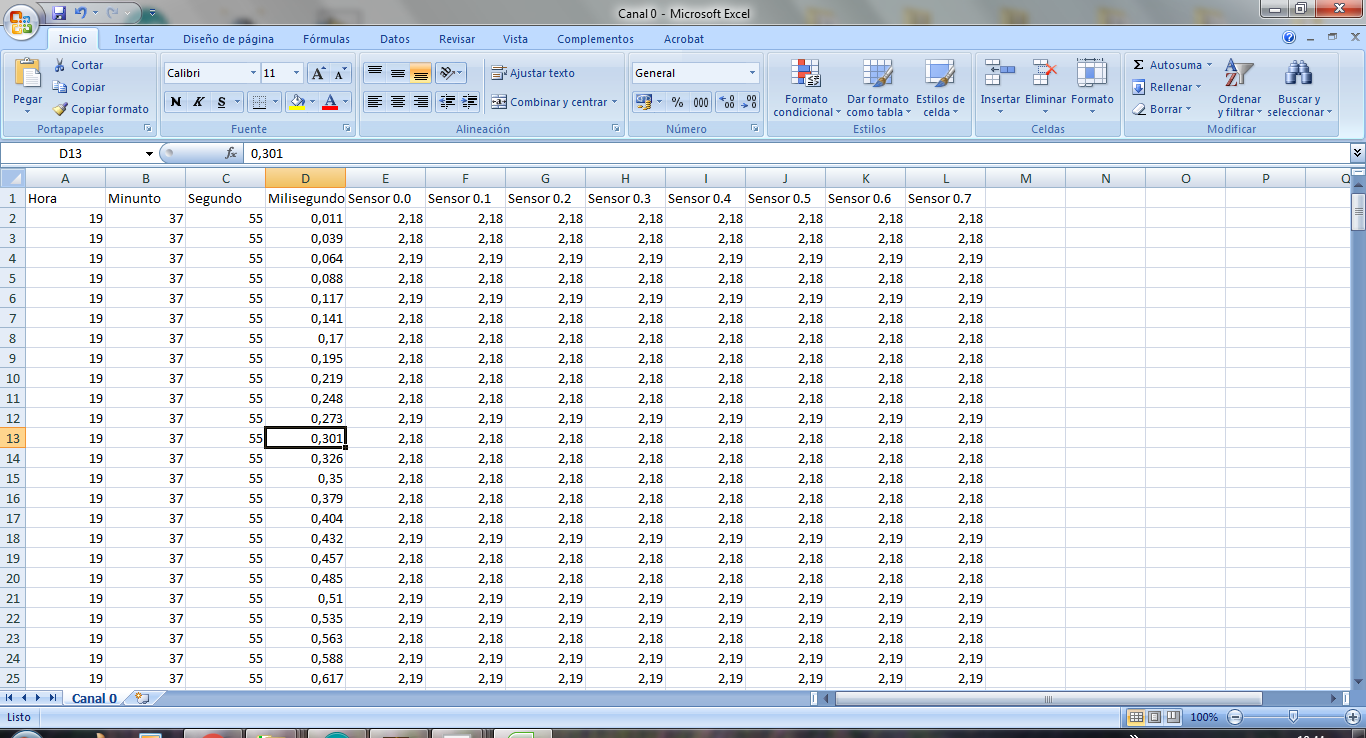Open the Calibri font name dropdown
Viewport: 1366px width, 738px height.
coord(252,73)
